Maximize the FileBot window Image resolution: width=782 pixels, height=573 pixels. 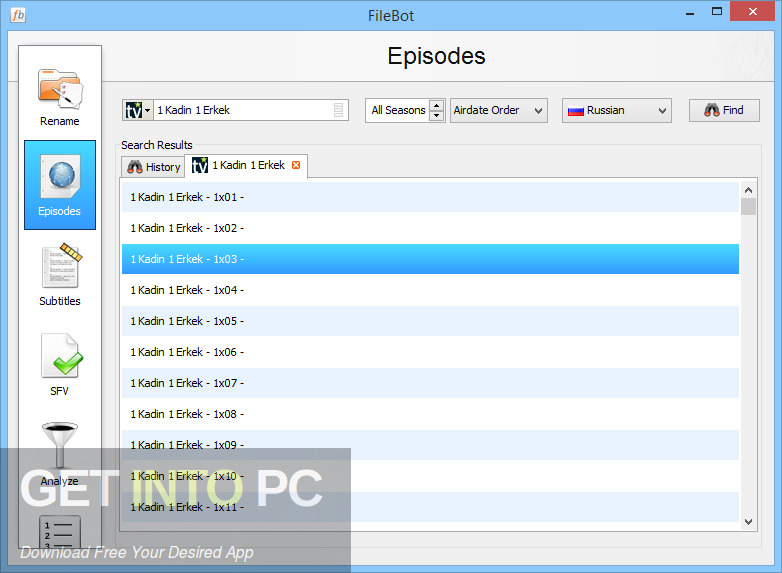[717, 12]
